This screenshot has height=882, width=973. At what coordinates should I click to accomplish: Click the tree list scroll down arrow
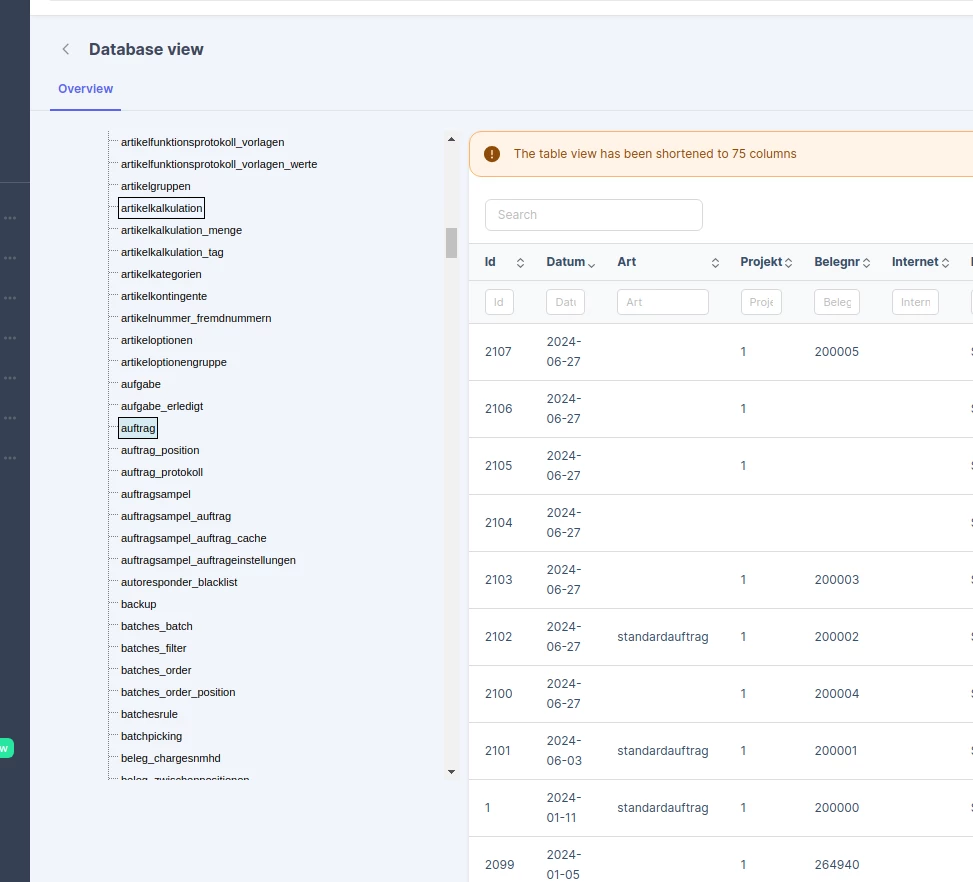click(x=451, y=772)
